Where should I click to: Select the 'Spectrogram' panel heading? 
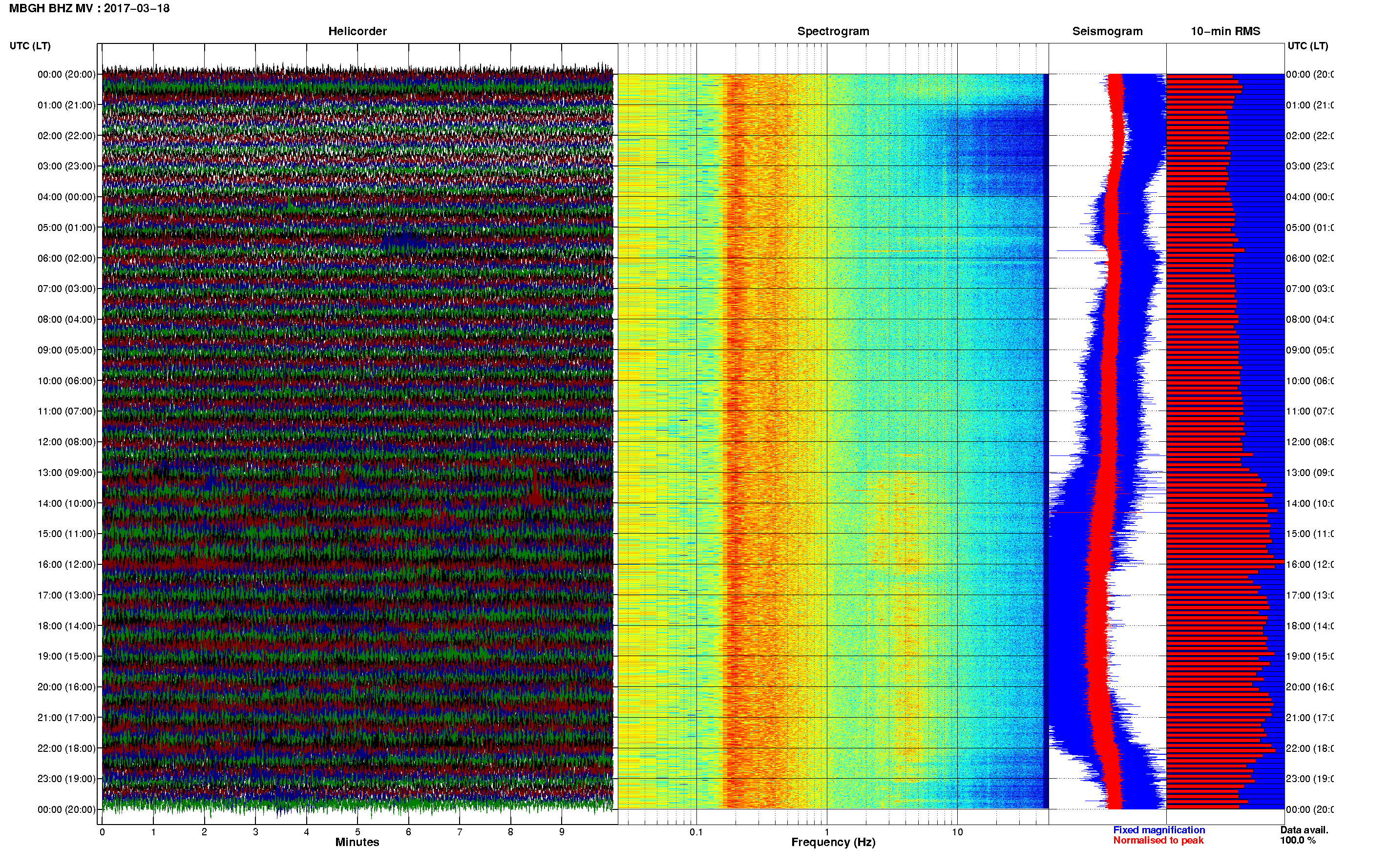pos(833,31)
